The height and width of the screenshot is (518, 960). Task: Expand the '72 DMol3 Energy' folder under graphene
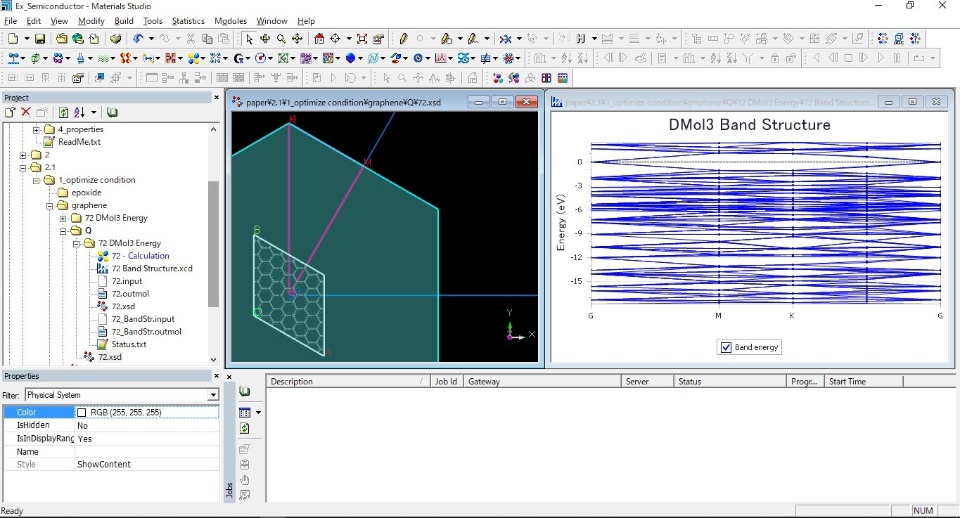click(x=63, y=218)
